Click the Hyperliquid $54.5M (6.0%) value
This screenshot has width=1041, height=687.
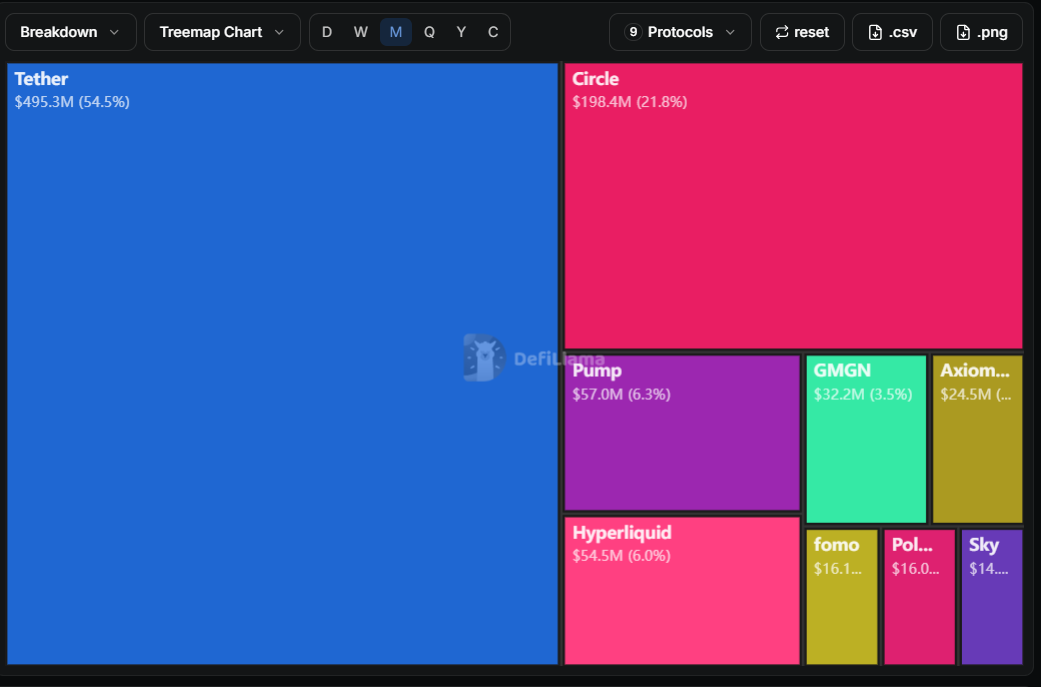[x=621, y=556]
